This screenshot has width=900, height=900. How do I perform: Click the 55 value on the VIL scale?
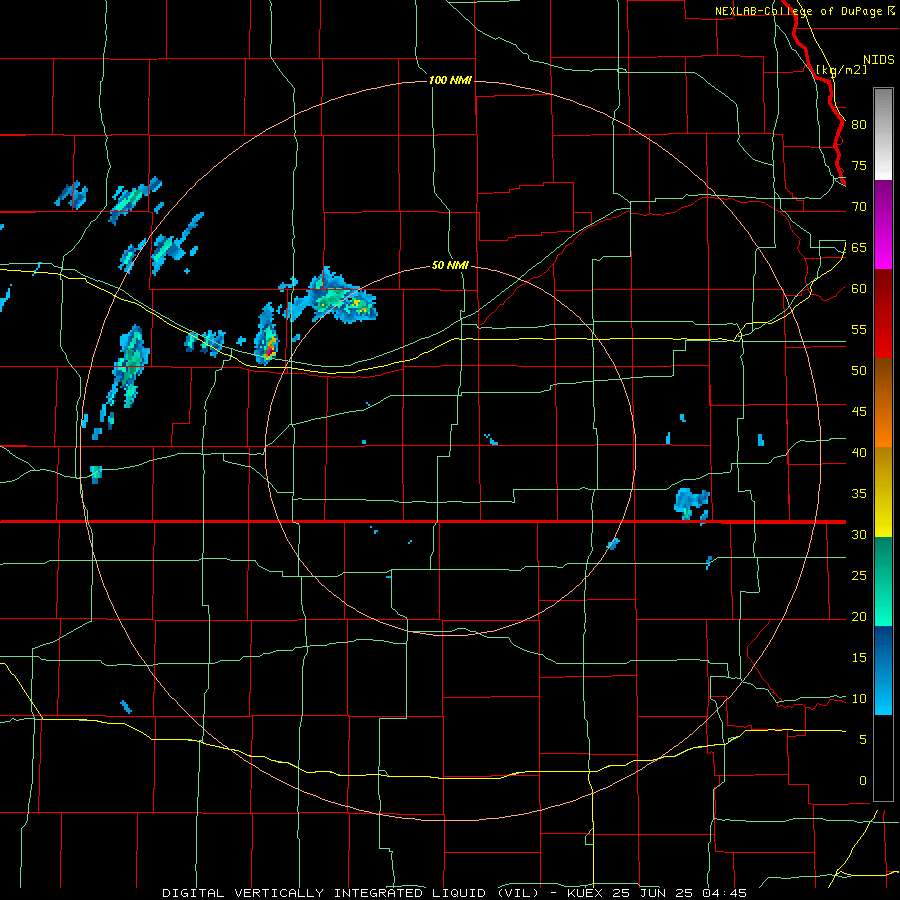859,329
